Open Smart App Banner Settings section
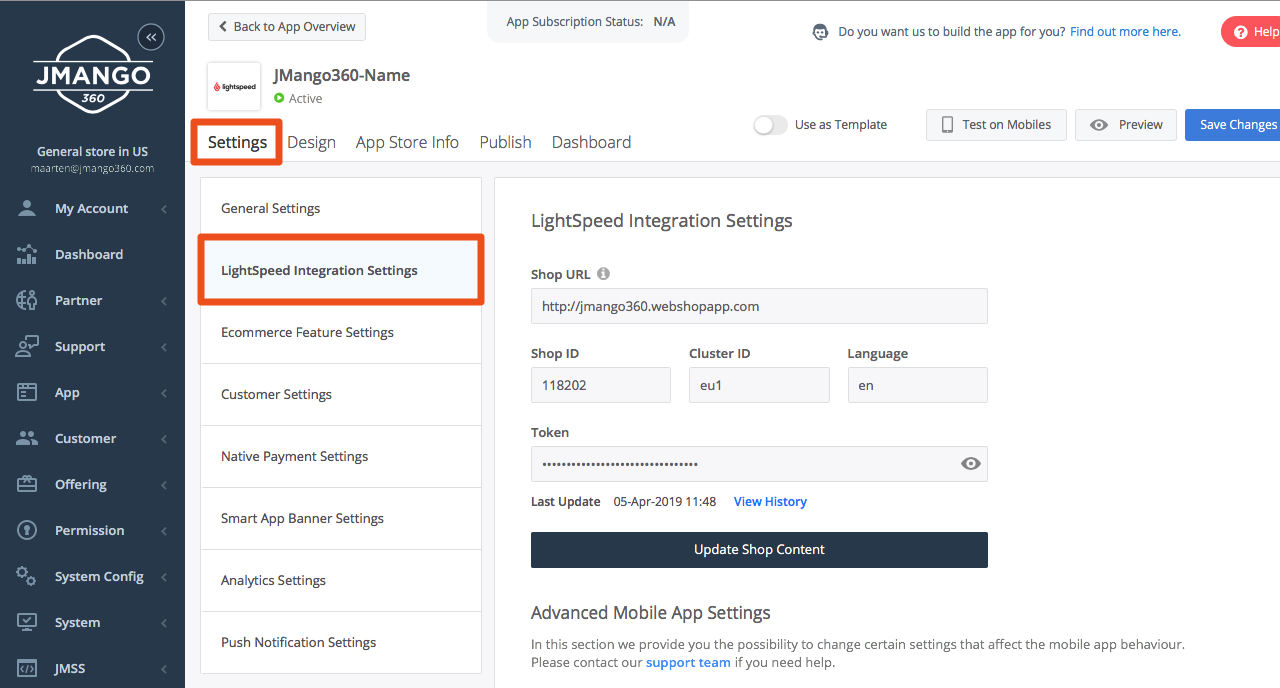This screenshot has height=688, width=1280. click(x=341, y=518)
